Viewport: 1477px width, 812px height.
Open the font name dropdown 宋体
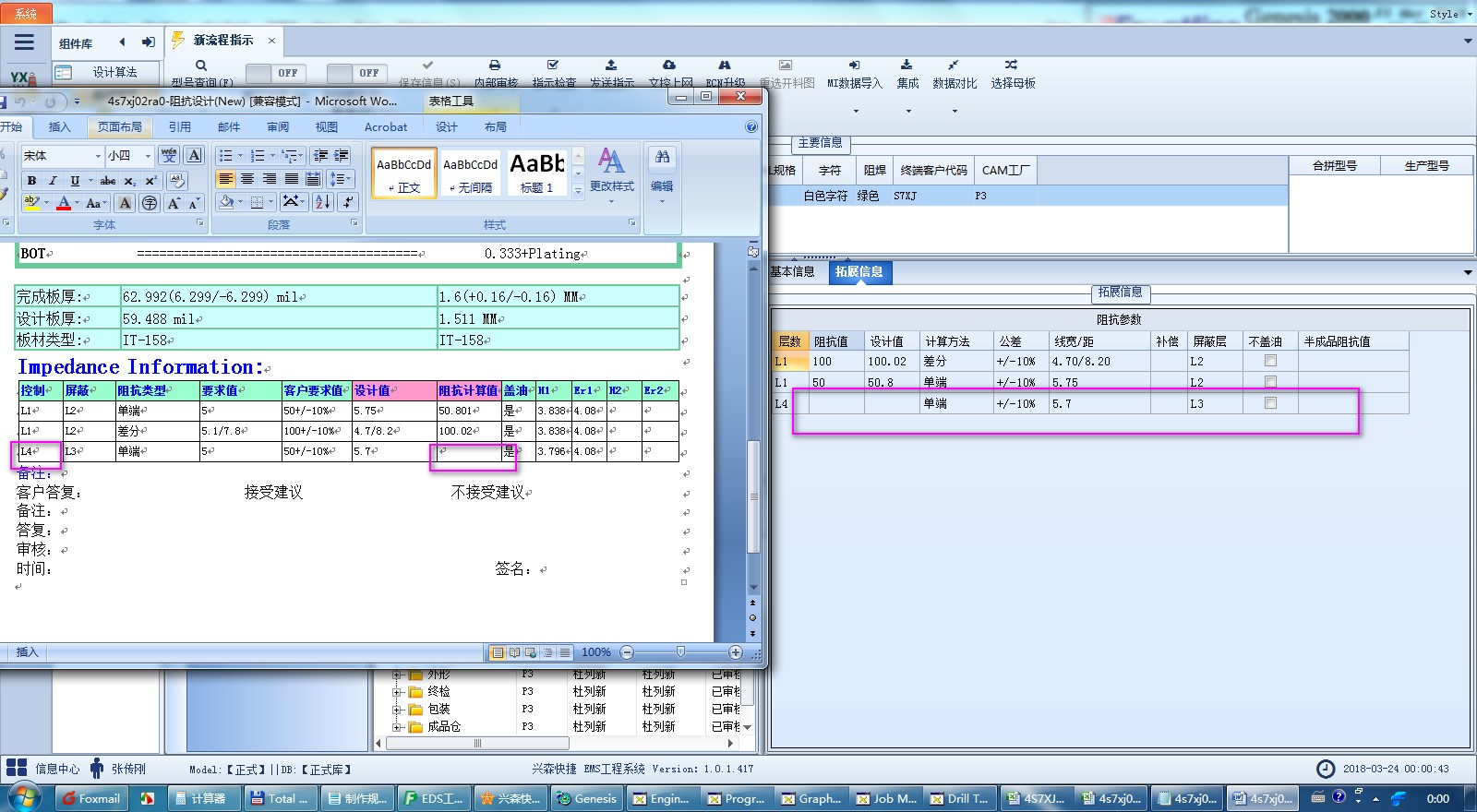(x=98, y=156)
